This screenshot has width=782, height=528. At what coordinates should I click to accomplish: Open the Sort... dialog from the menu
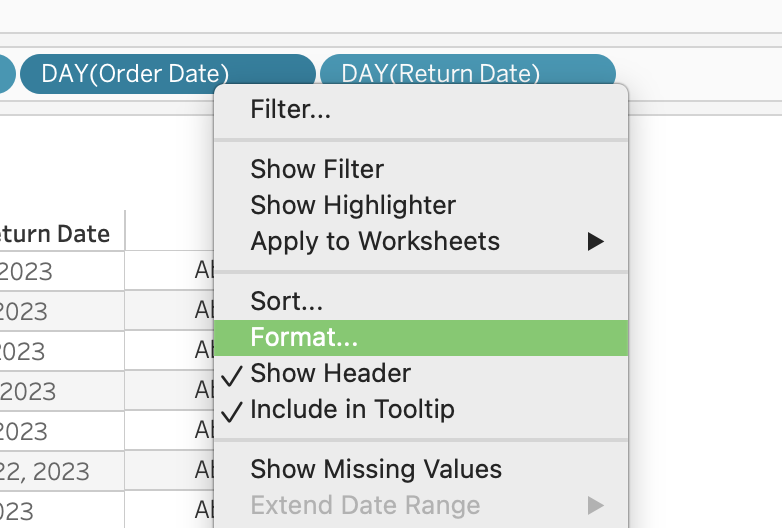[286, 301]
